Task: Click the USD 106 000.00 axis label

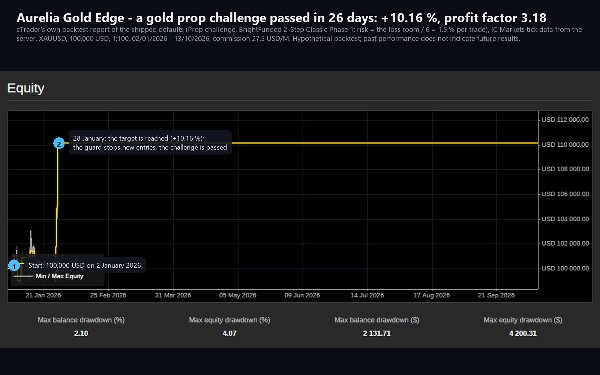Action: click(x=565, y=194)
